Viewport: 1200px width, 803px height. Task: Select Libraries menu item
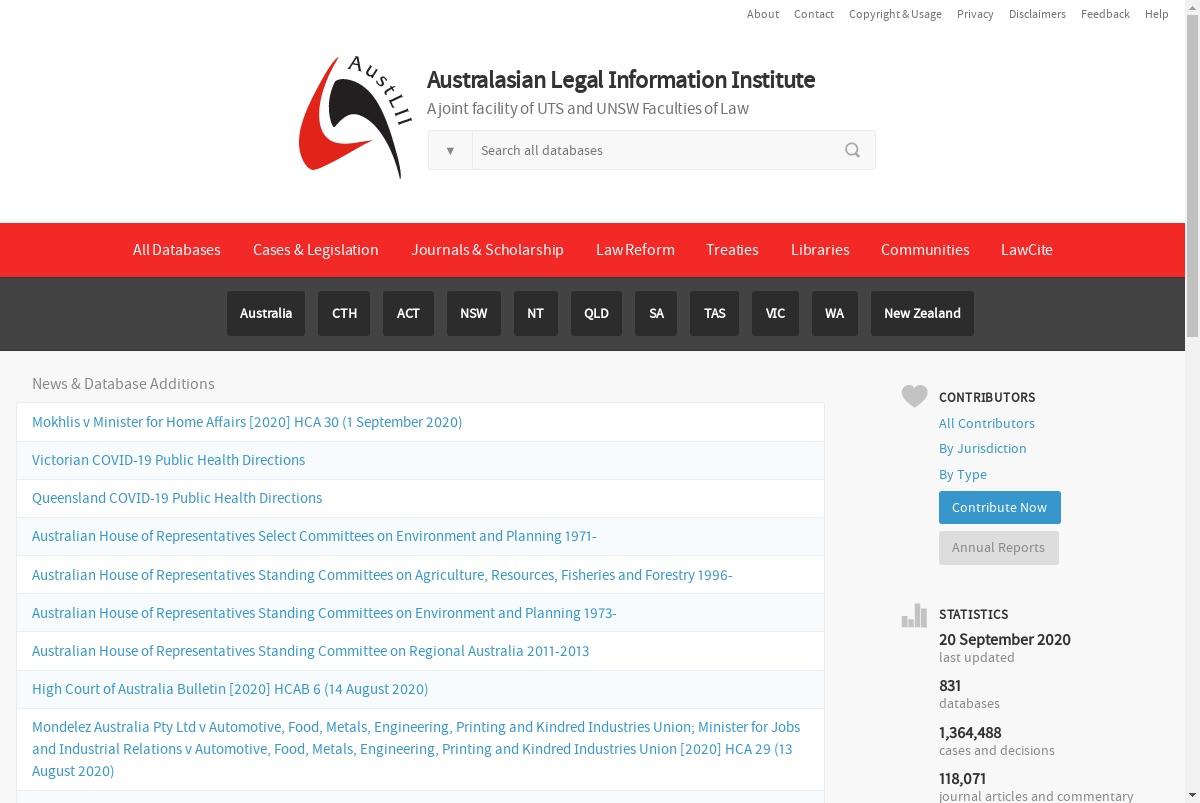pyautogui.click(x=820, y=250)
